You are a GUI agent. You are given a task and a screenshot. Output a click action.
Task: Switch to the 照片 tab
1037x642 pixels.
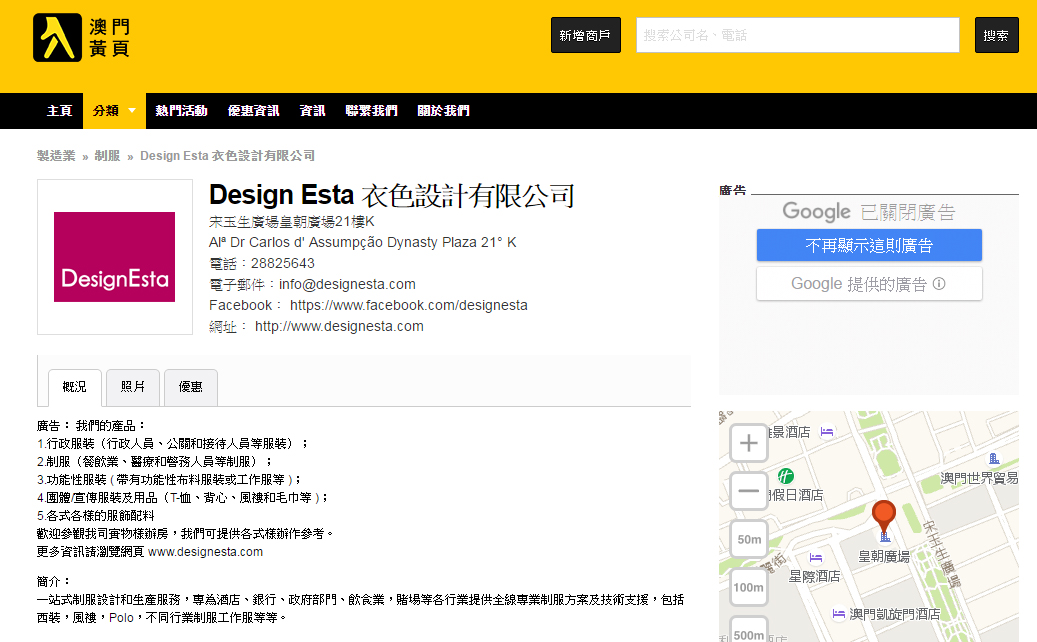pos(133,387)
